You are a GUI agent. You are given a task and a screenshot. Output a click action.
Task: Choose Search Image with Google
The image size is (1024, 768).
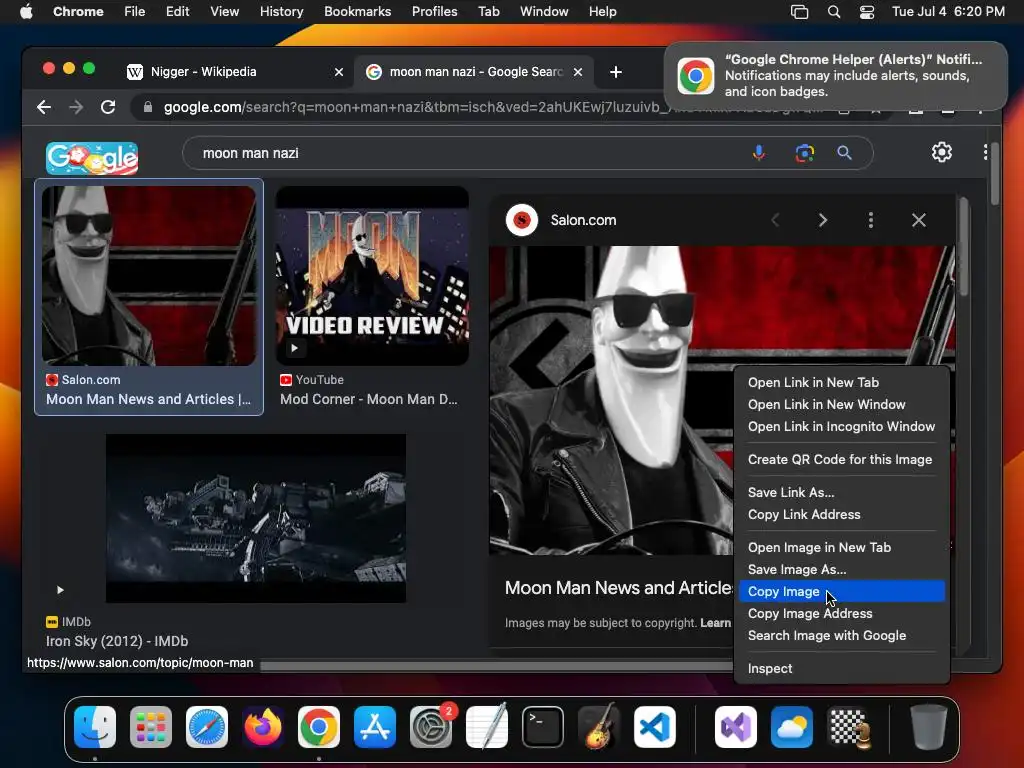coord(842,635)
